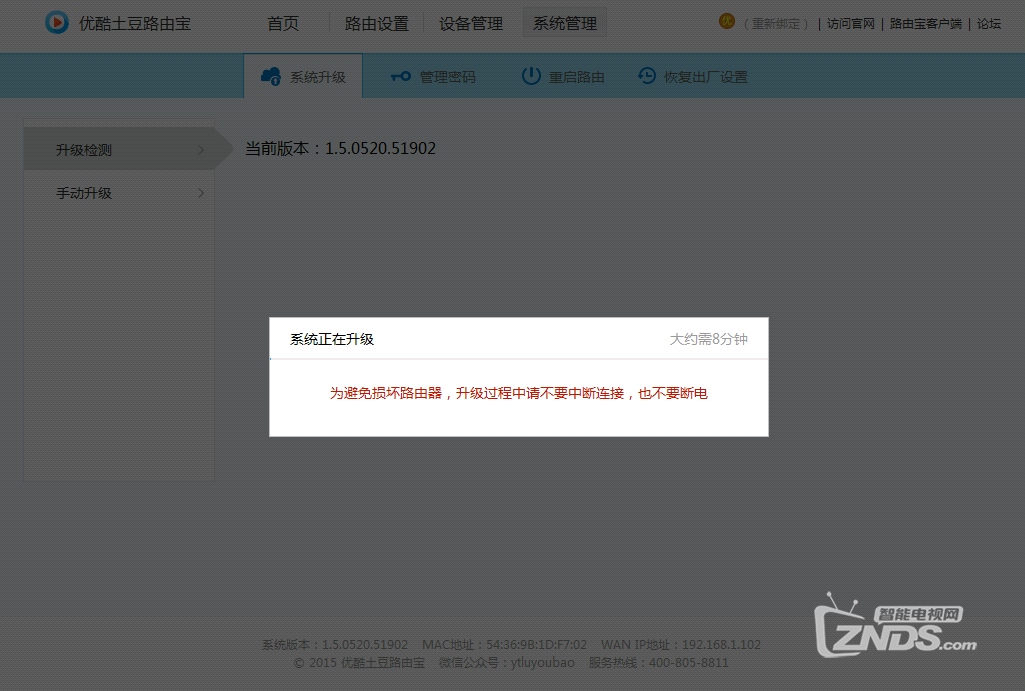This screenshot has width=1025, height=691.
Task: Select the 系统管理 menu item
Action: point(565,24)
